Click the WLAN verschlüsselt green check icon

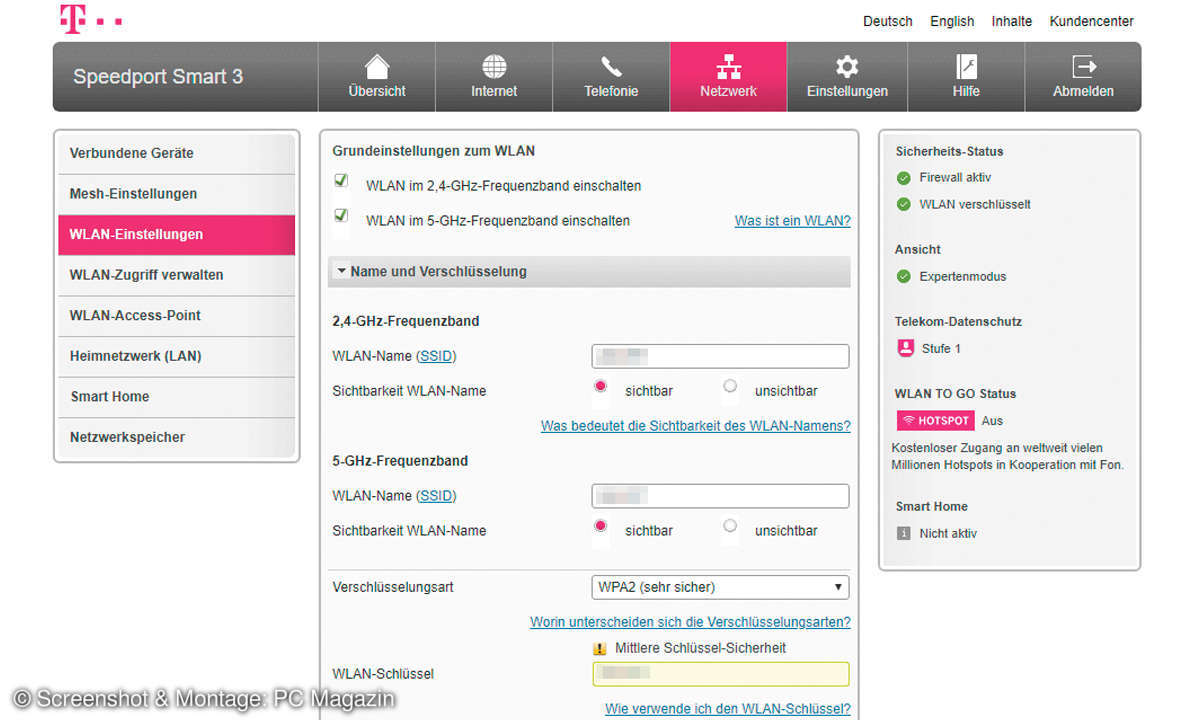click(x=904, y=204)
